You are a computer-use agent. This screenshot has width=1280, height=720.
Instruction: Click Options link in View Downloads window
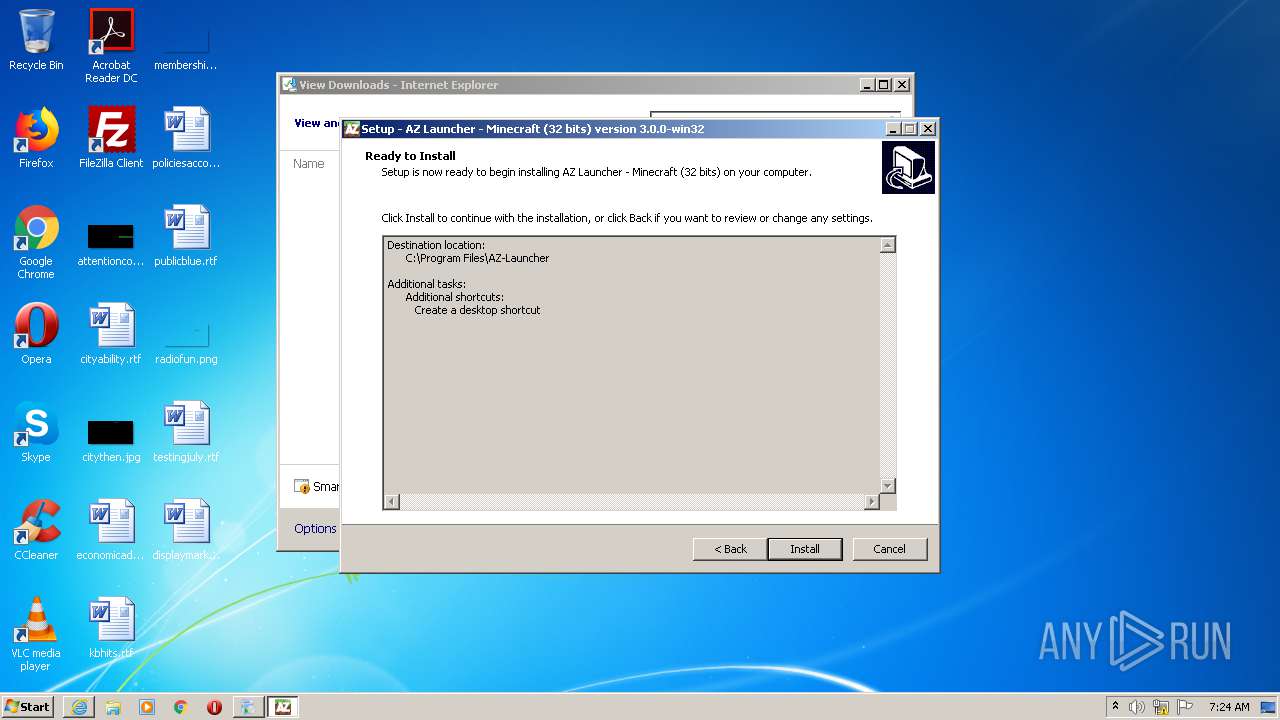click(315, 528)
